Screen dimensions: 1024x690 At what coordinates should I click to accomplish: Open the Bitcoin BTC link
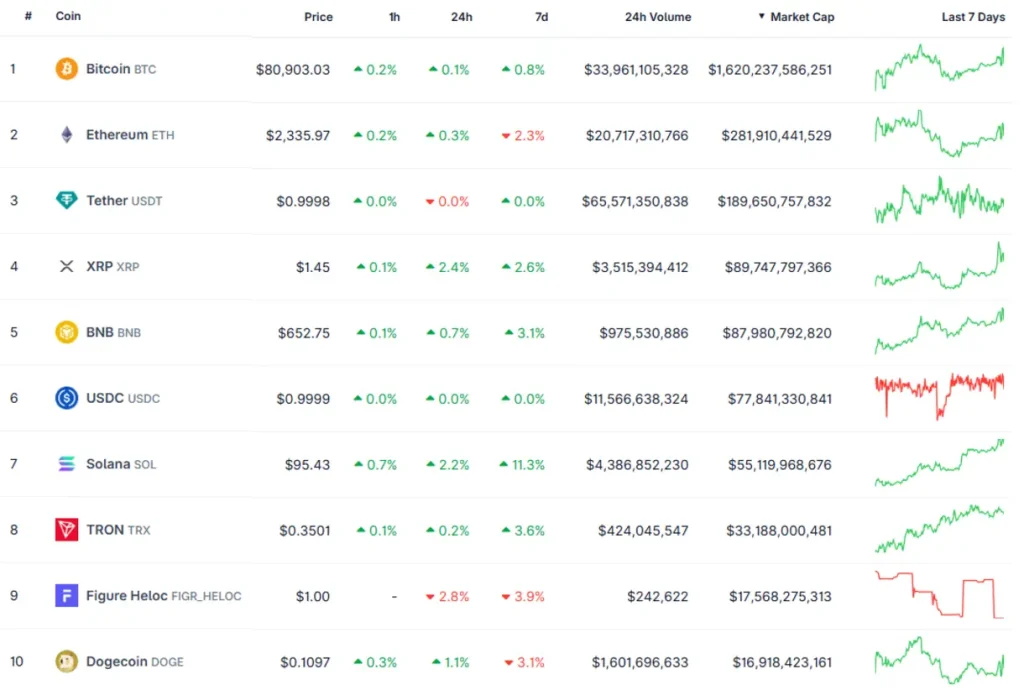pyautogui.click(x=121, y=69)
